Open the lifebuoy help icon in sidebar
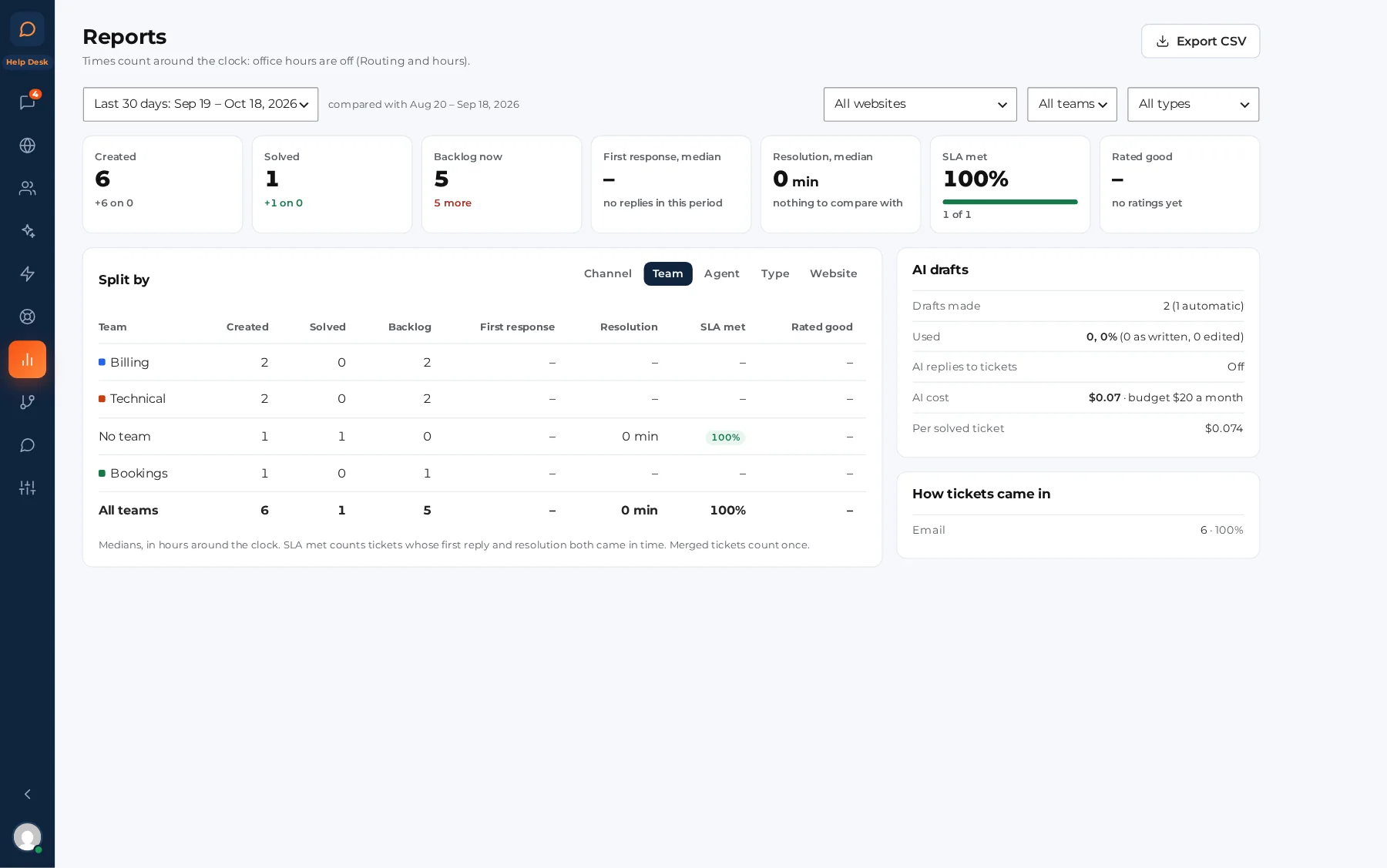 (x=27, y=317)
